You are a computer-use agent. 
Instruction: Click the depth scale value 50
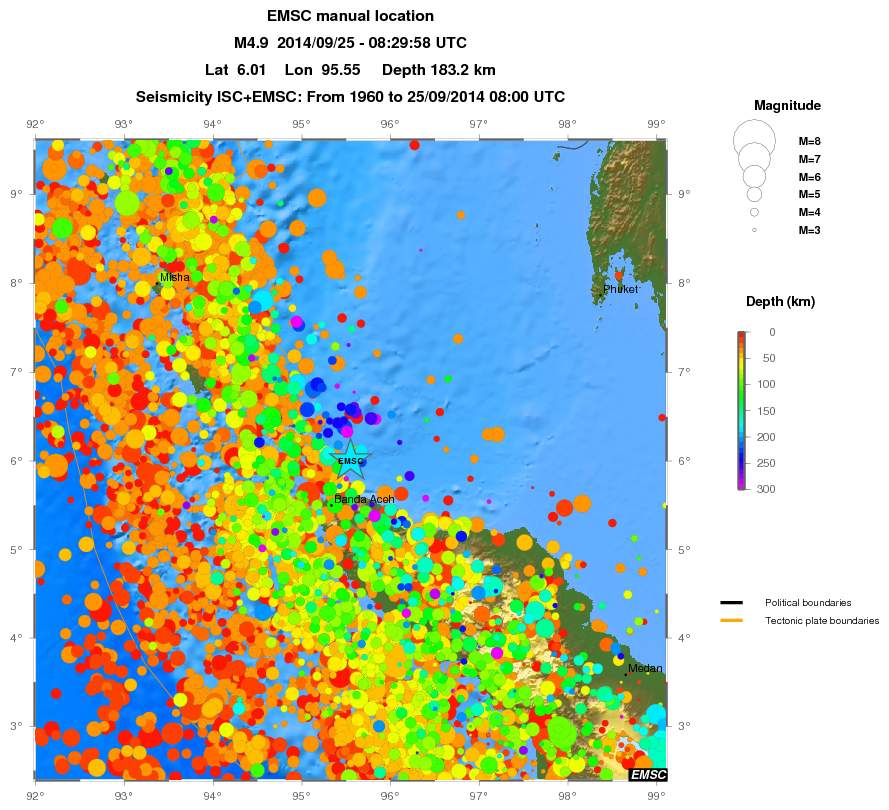[x=768, y=358]
